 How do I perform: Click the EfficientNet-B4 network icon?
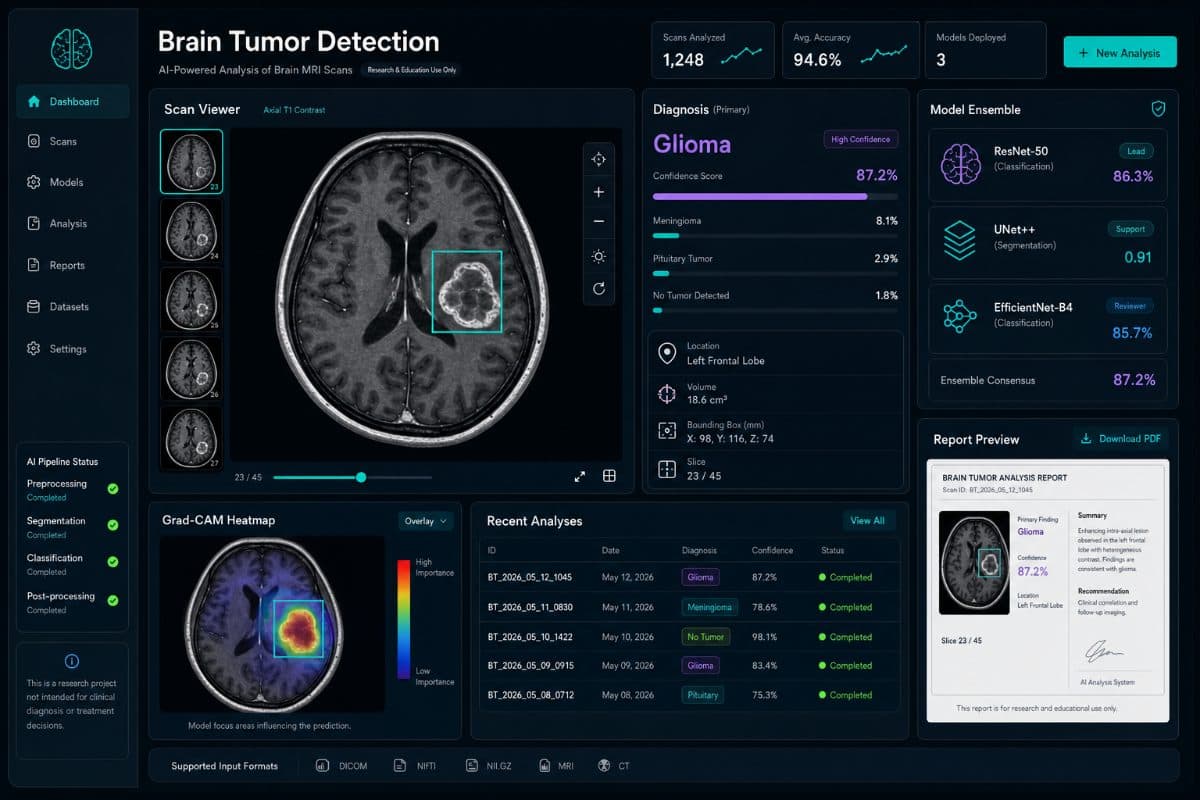click(960, 316)
